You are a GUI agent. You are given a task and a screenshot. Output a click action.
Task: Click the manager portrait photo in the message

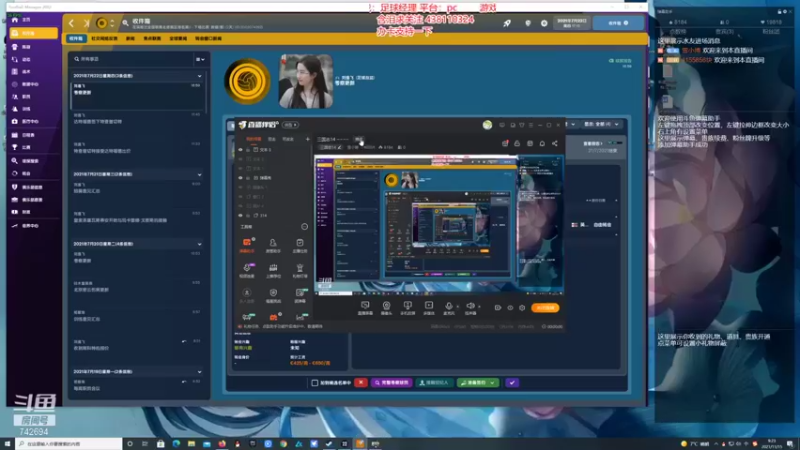[x=306, y=82]
